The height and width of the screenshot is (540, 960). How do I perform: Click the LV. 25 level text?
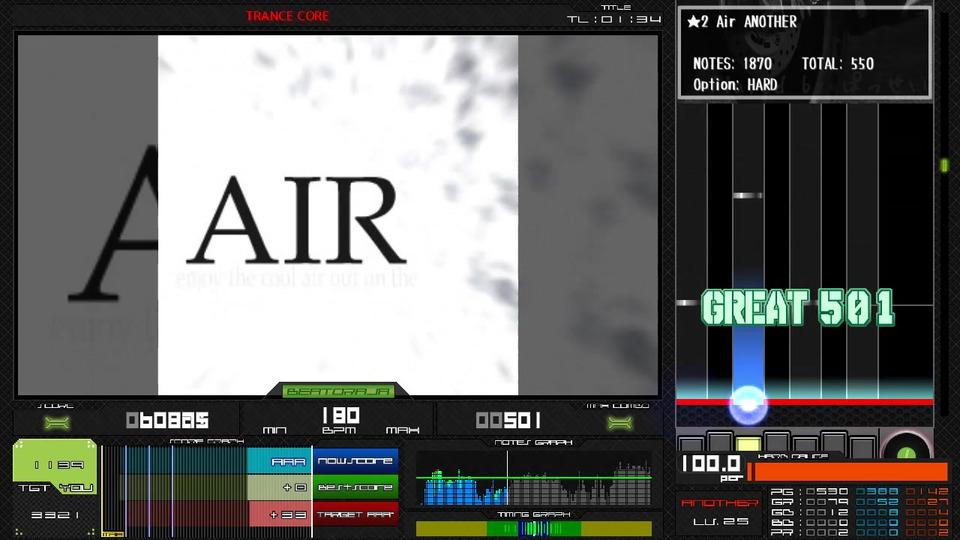[x=721, y=522]
